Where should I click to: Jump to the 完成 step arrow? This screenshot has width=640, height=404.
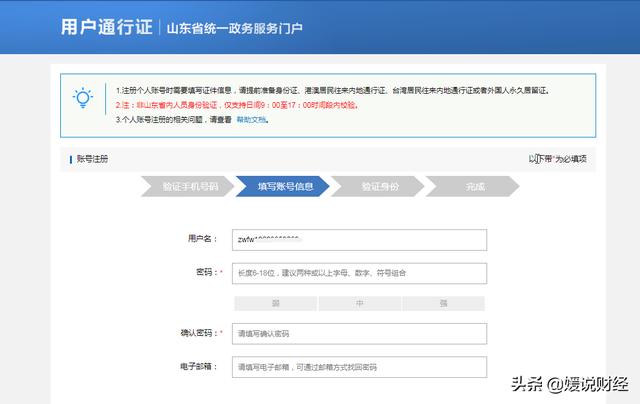tap(474, 186)
